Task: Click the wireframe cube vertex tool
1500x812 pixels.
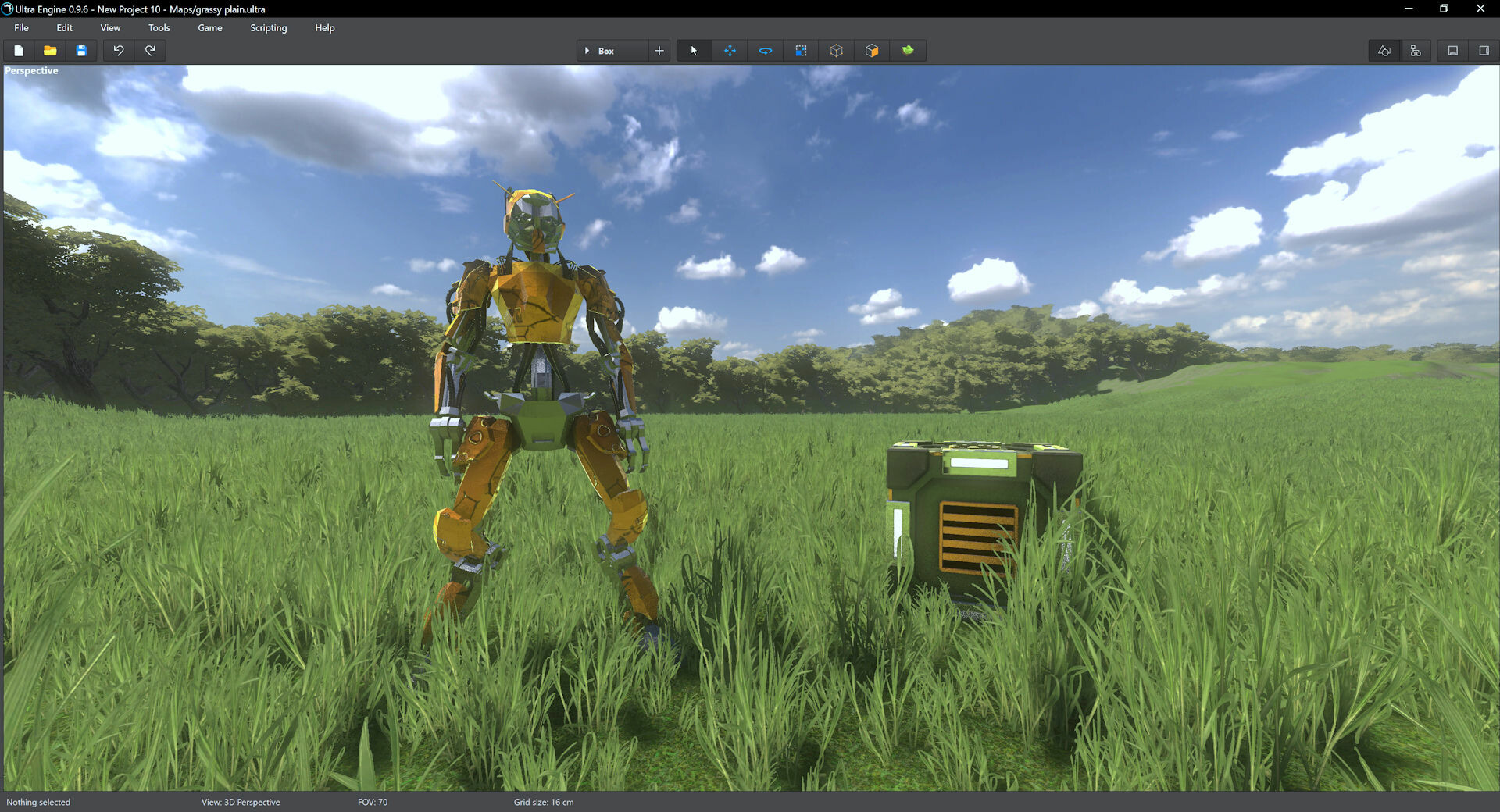Action: pyautogui.click(x=837, y=51)
